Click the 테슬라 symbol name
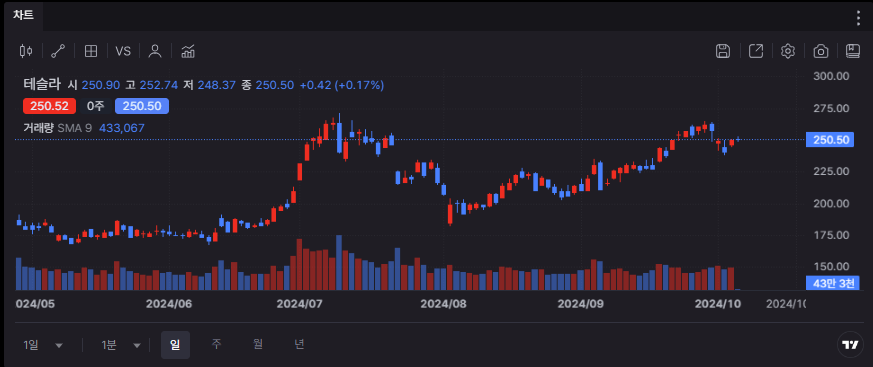Image resolution: width=873 pixels, height=367 pixels. click(41, 85)
